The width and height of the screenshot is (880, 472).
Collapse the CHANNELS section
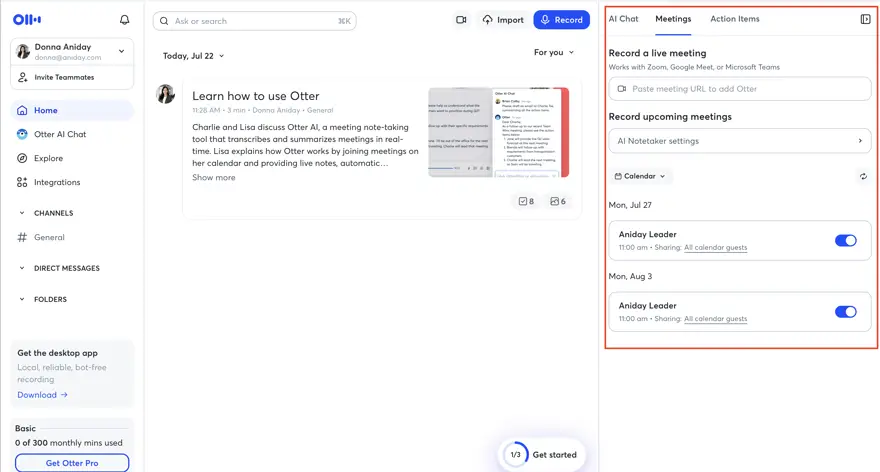point(22,213)
